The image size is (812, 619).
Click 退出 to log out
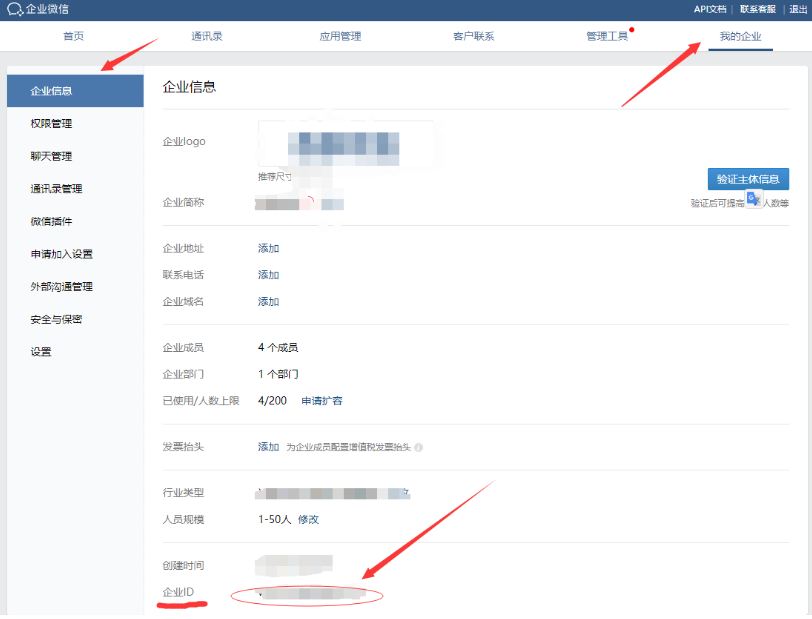pos(798,10)
